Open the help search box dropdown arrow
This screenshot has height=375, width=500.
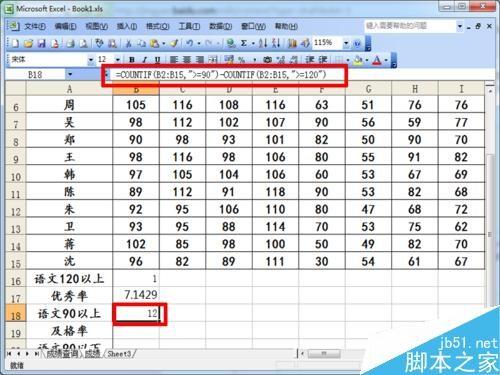point(460,26)
